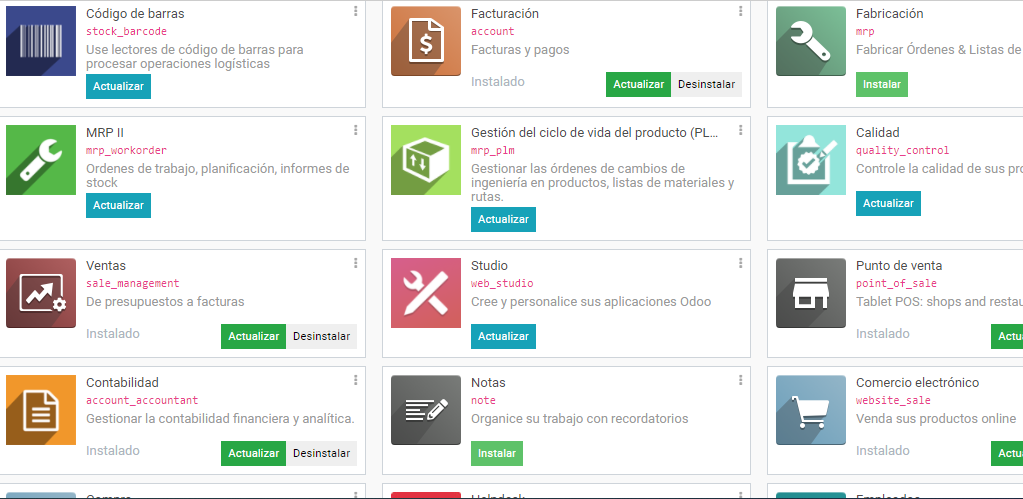Open options menu for Ventas
1023x499 pixels.
(356, 263)
